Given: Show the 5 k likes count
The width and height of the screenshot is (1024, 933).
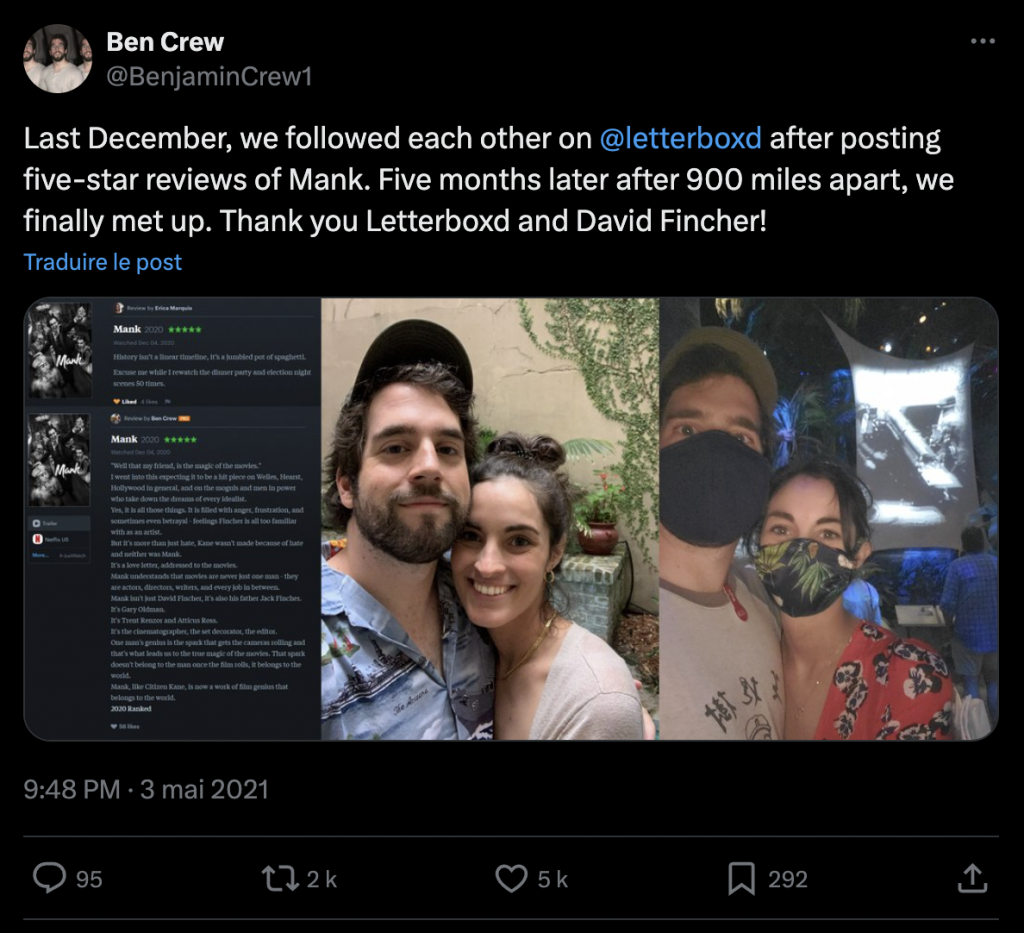Looking at the screenshot, I should click(x=552, y=880).
